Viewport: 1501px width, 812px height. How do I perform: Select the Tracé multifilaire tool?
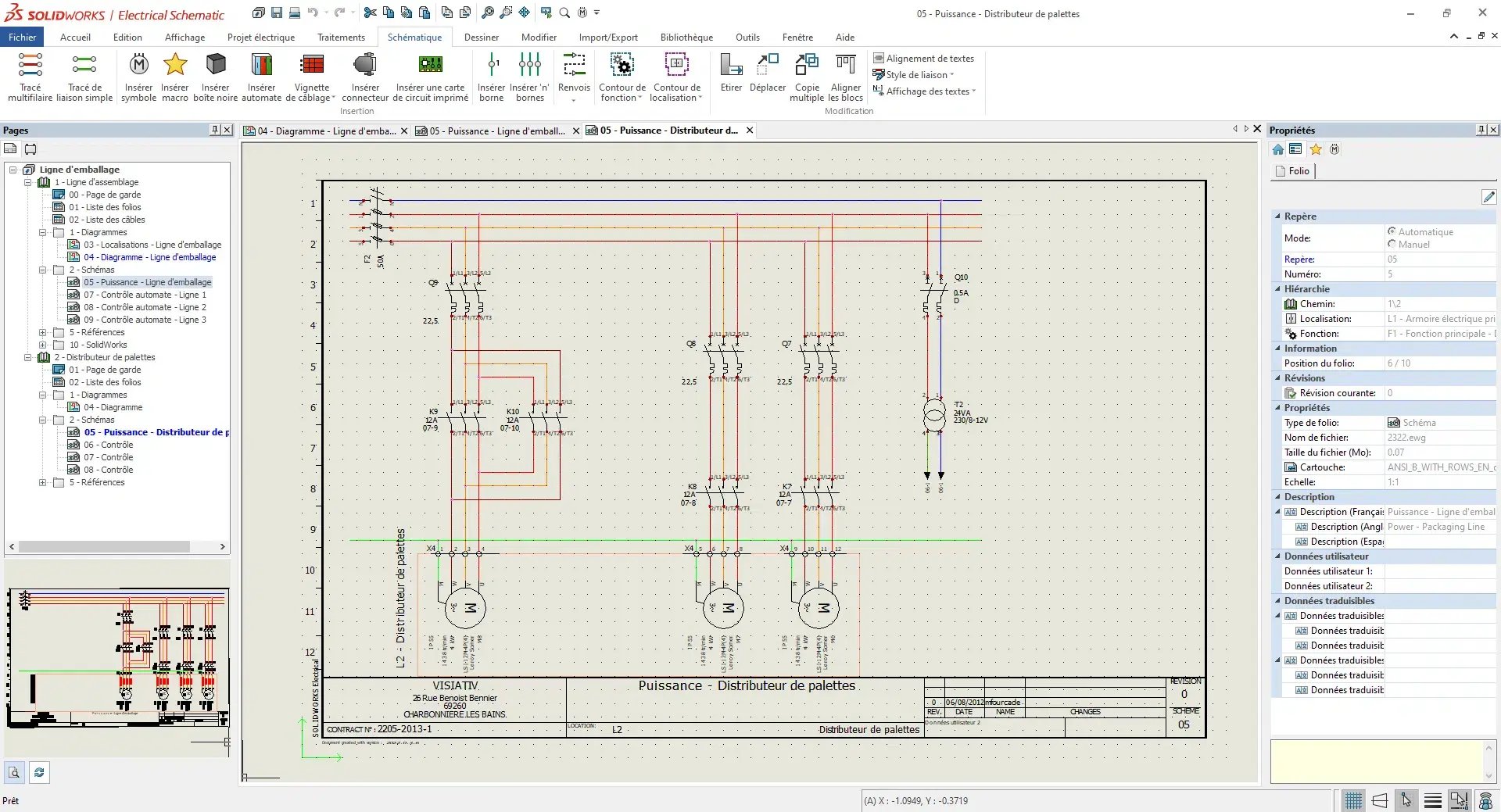(30, 77)
